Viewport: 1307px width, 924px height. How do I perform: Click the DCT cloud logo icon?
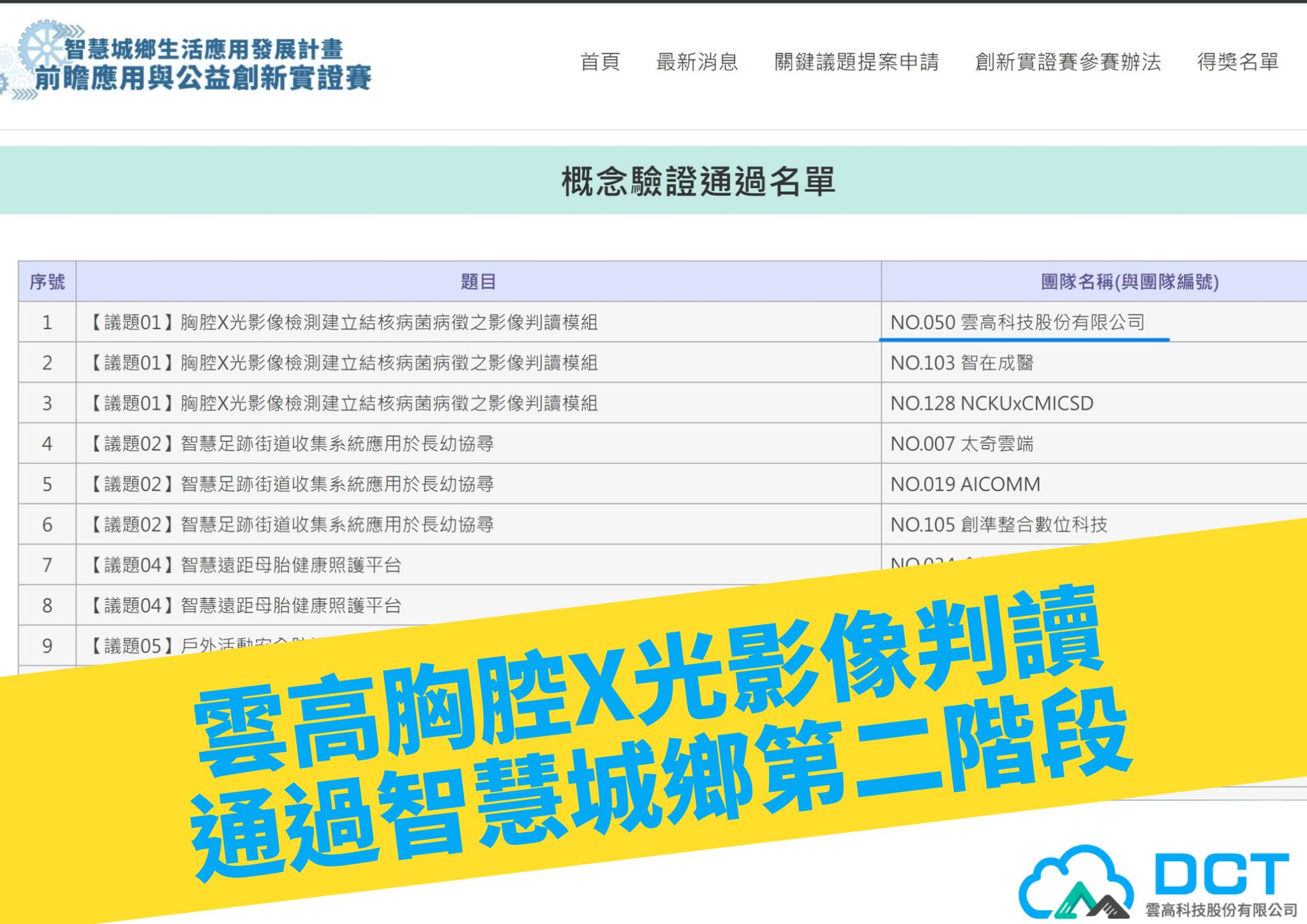click(x=1077, y=881)
